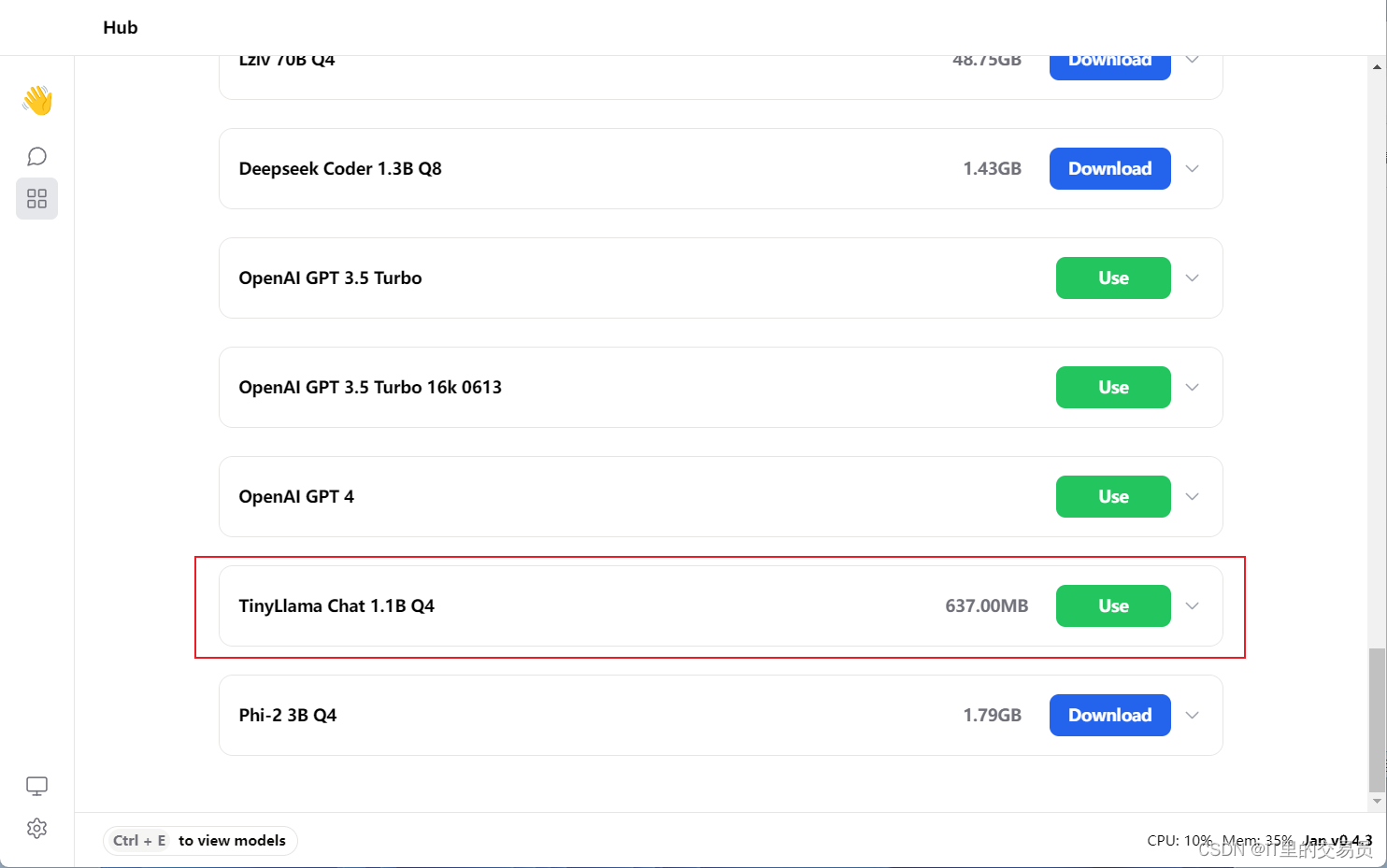Click the TinyLlama Chat 1.1B Q4 name
1387x868 pixels.
tap(336, 605)
